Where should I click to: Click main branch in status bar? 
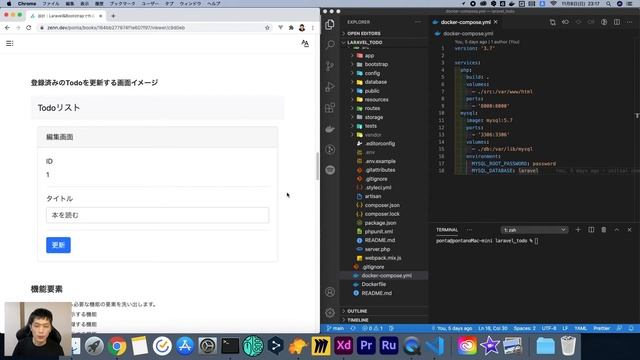tap(336, 328)
